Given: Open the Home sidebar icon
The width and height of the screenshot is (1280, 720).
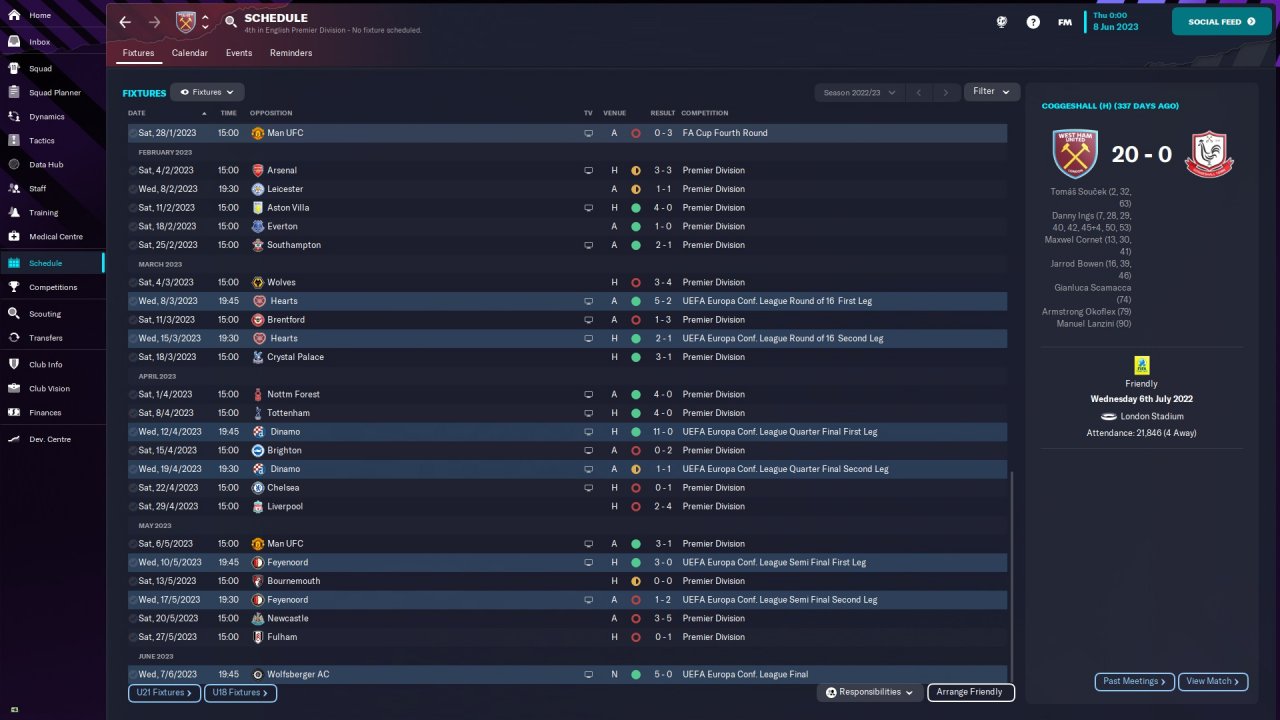Looking at the screenshot, I should click(x=14, y=16).
